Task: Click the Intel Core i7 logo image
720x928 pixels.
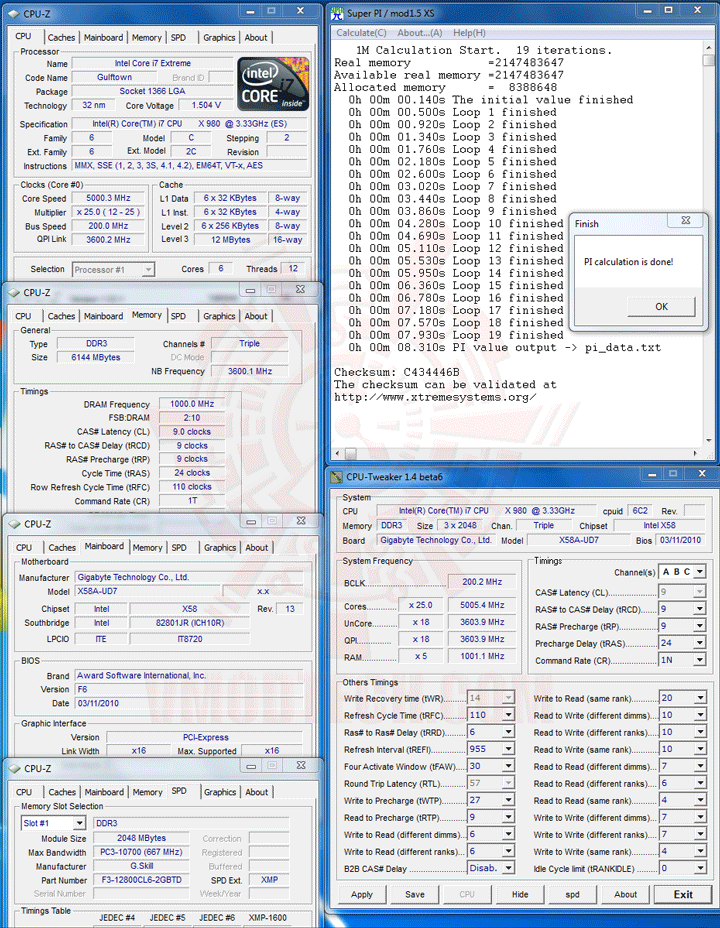Action: click(273, 84)
